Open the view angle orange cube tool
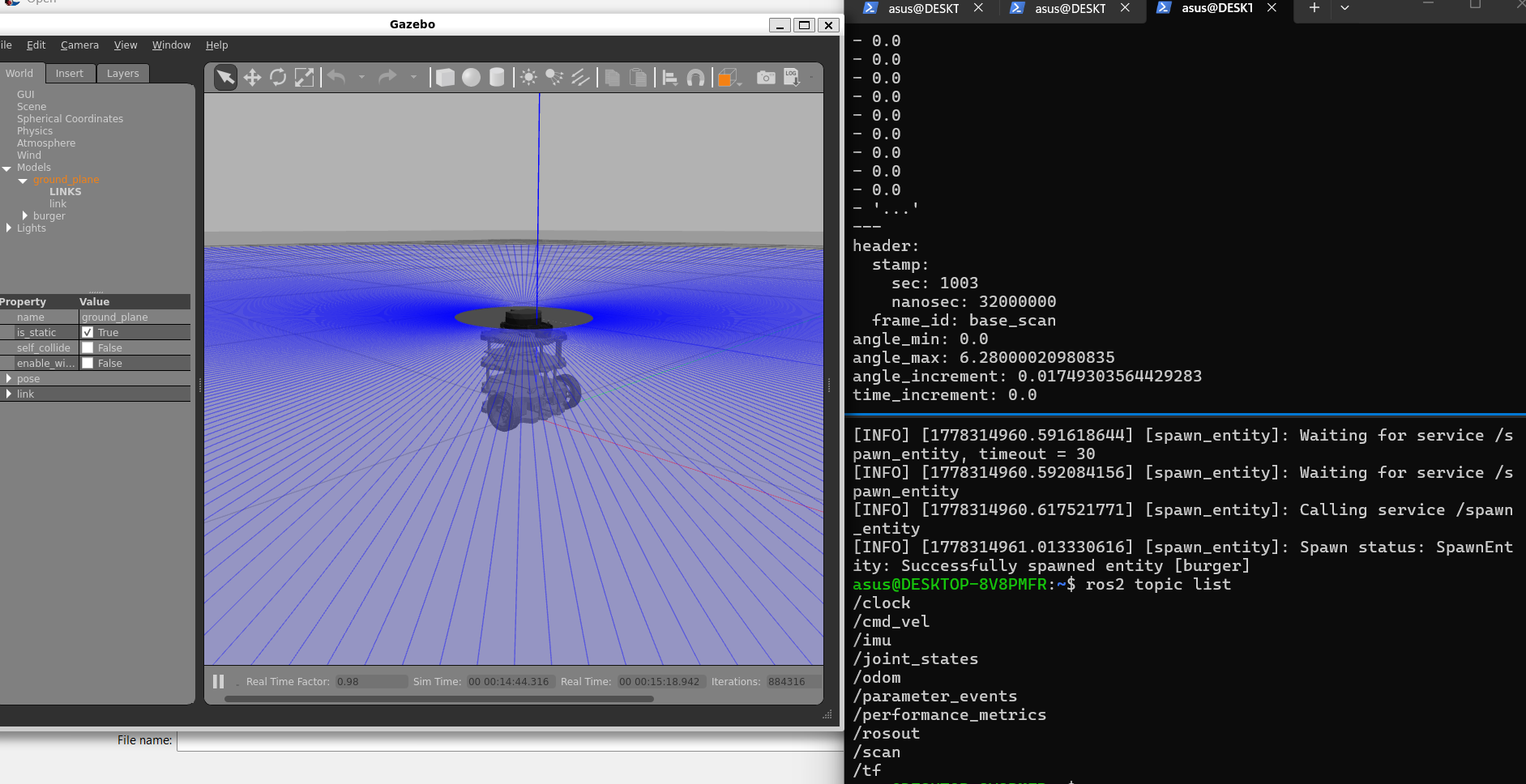 (x=727, y=77)
